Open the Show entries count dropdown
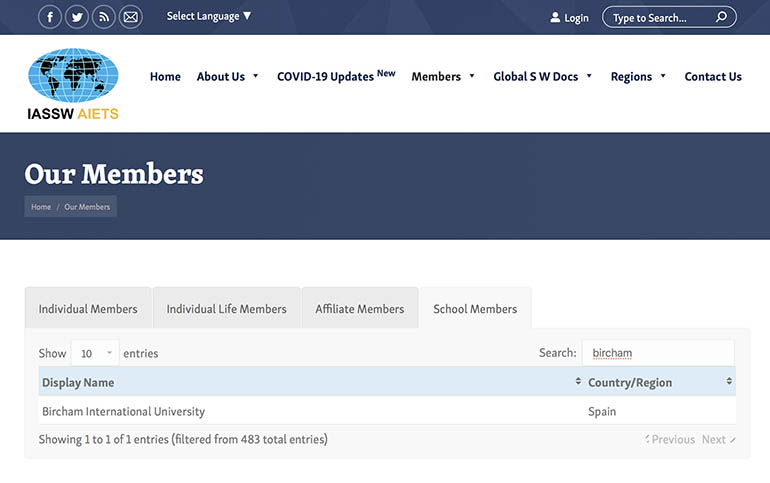 pos(95,353)
